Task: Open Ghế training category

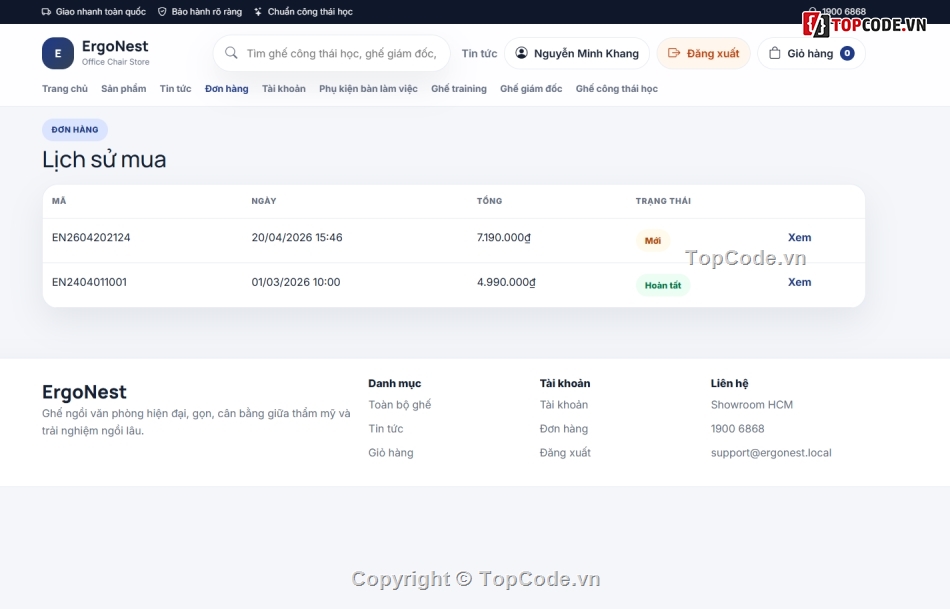Action: [x=459, y=88]
